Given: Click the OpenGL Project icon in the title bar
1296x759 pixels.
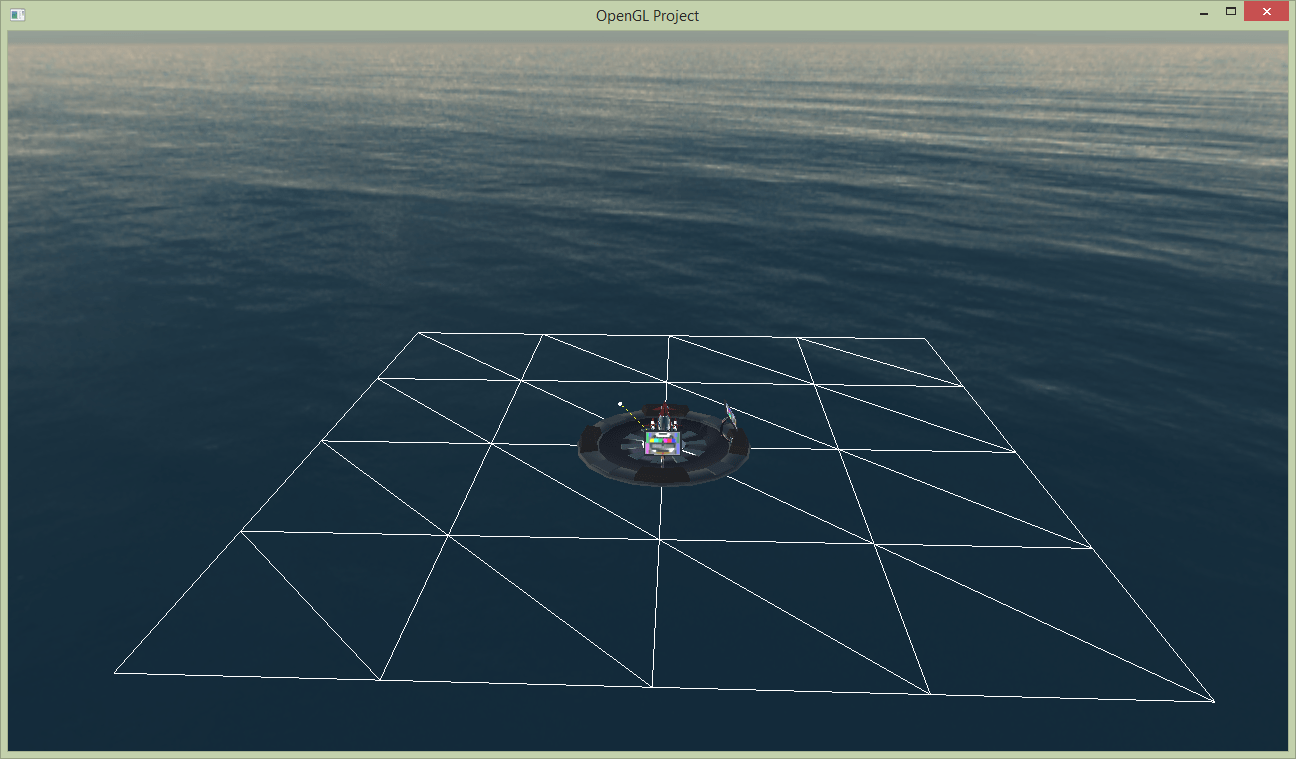Looking at the screenshot, I should pos(17,15).
